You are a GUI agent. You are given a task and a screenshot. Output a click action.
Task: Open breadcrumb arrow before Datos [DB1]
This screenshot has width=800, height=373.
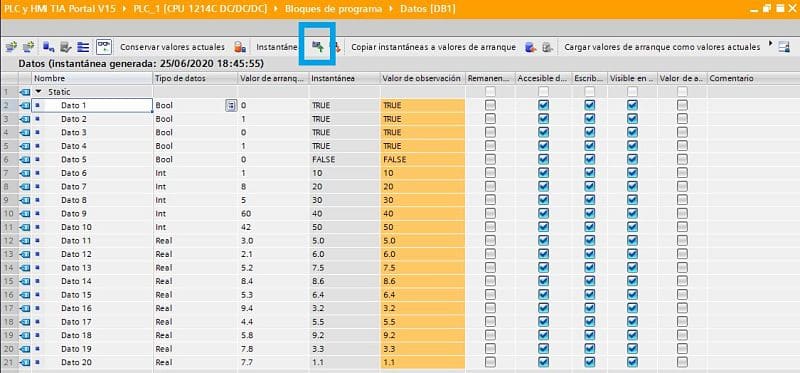[x=391, y=9]
